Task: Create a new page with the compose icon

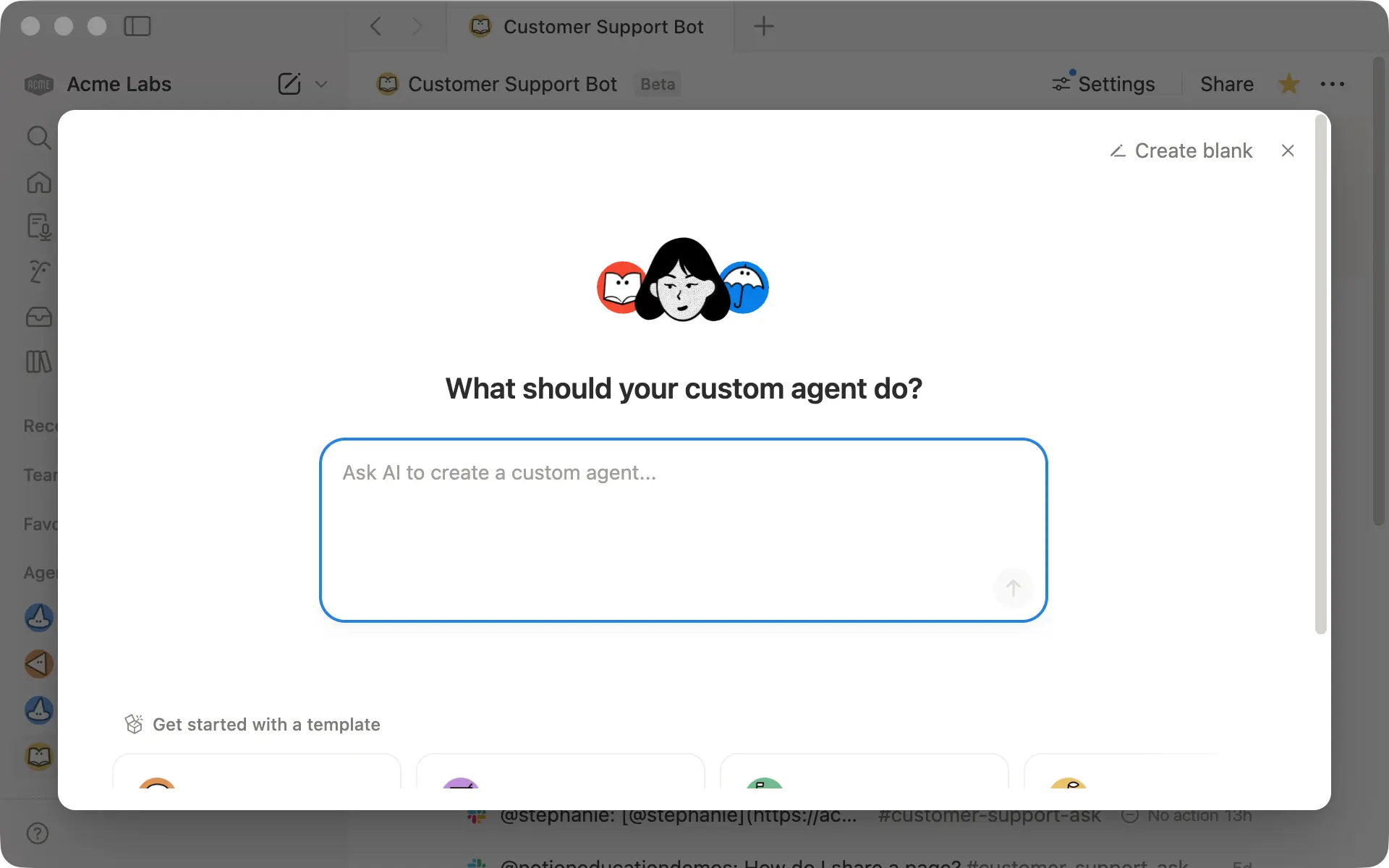Action: (x=289, y=83)
